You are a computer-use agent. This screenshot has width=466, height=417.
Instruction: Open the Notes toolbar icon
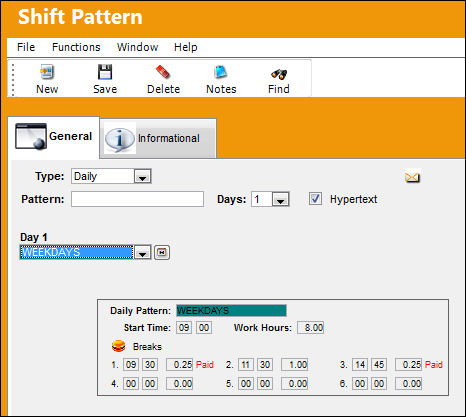220,72
